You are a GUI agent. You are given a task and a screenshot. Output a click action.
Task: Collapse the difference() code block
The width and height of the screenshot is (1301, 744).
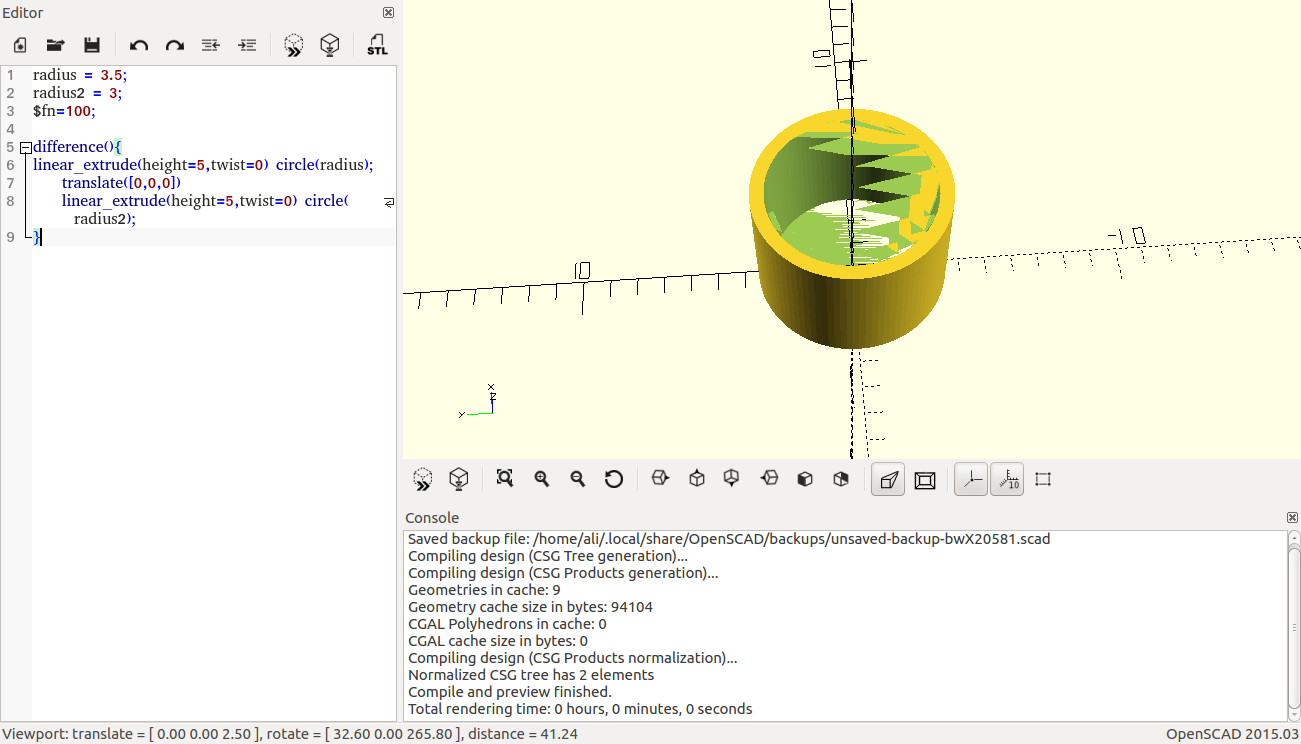25,146
